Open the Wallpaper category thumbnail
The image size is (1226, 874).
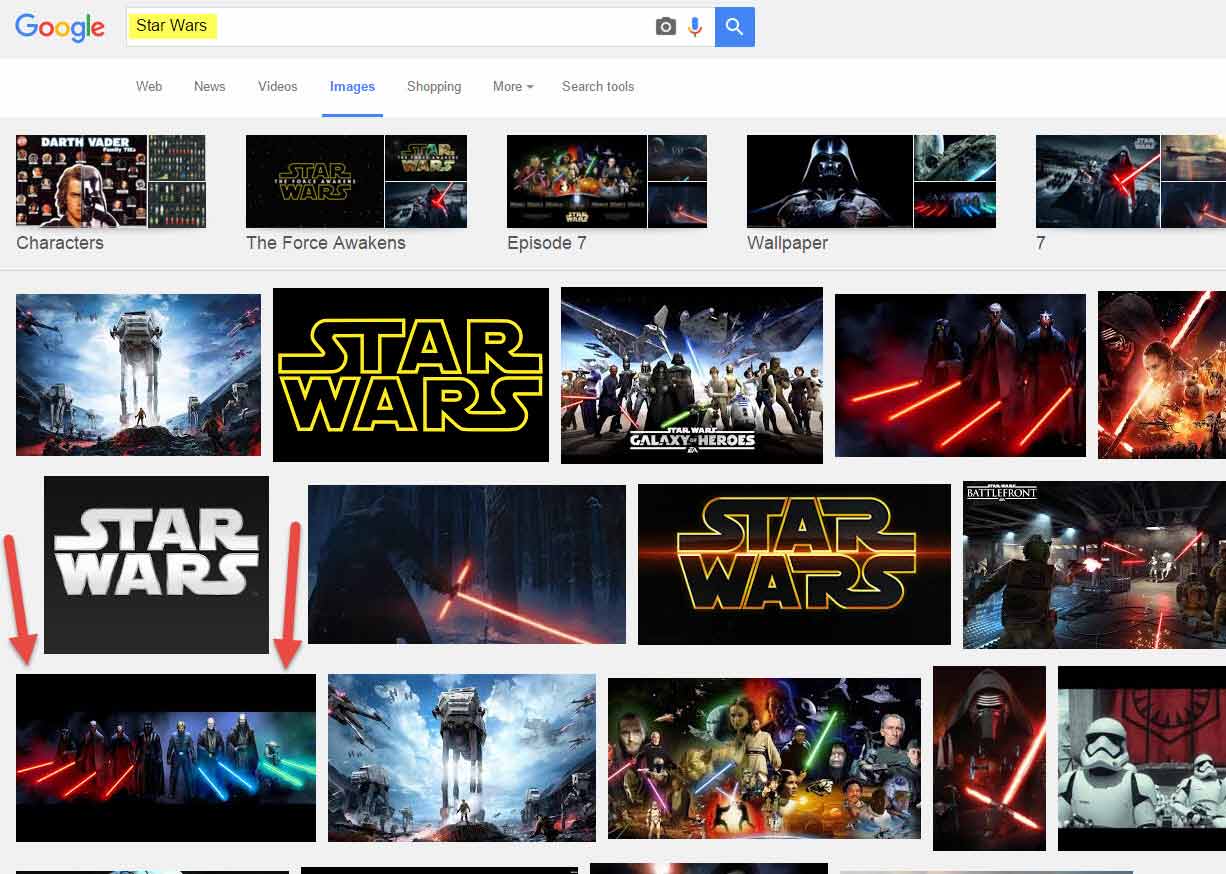[871, 181]
